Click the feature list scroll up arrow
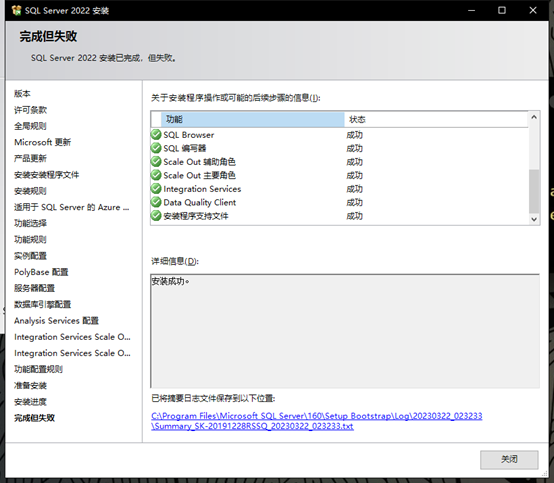The height and width of the screenshot is (483, 554). click(x=534, y=117)
